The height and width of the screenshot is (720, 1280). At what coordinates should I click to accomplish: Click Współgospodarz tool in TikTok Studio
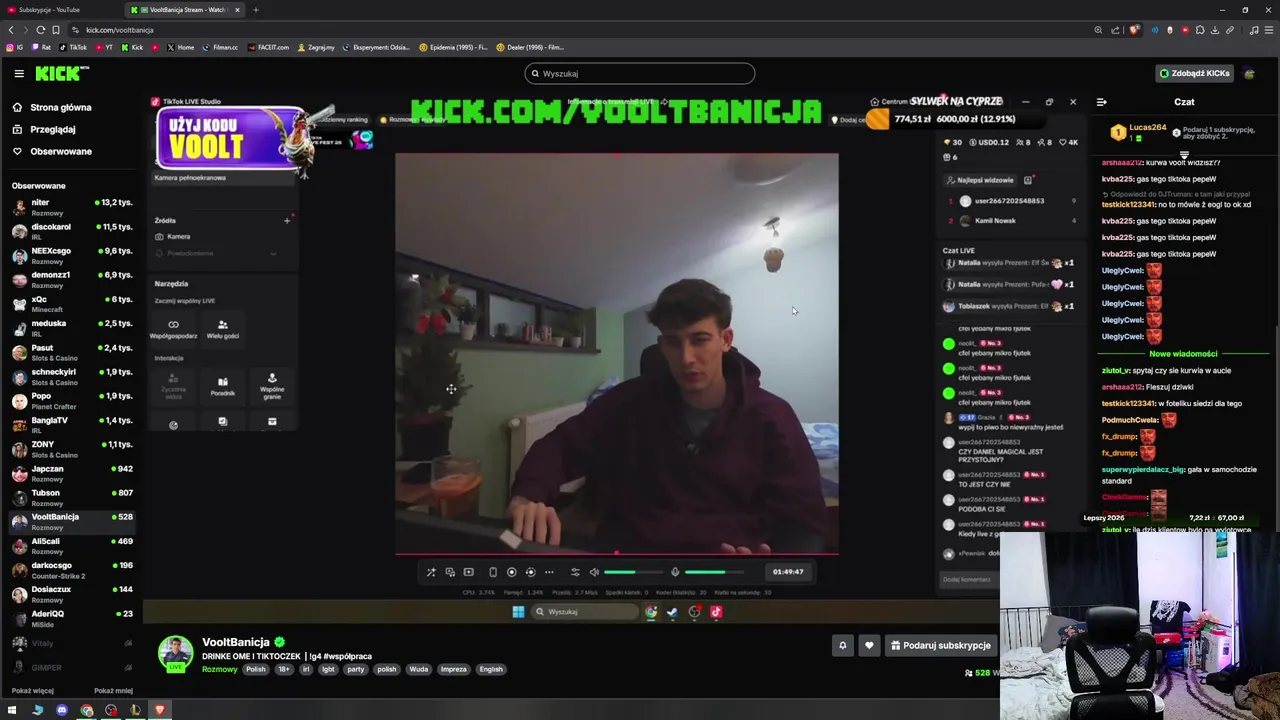[x=173, y=329]
